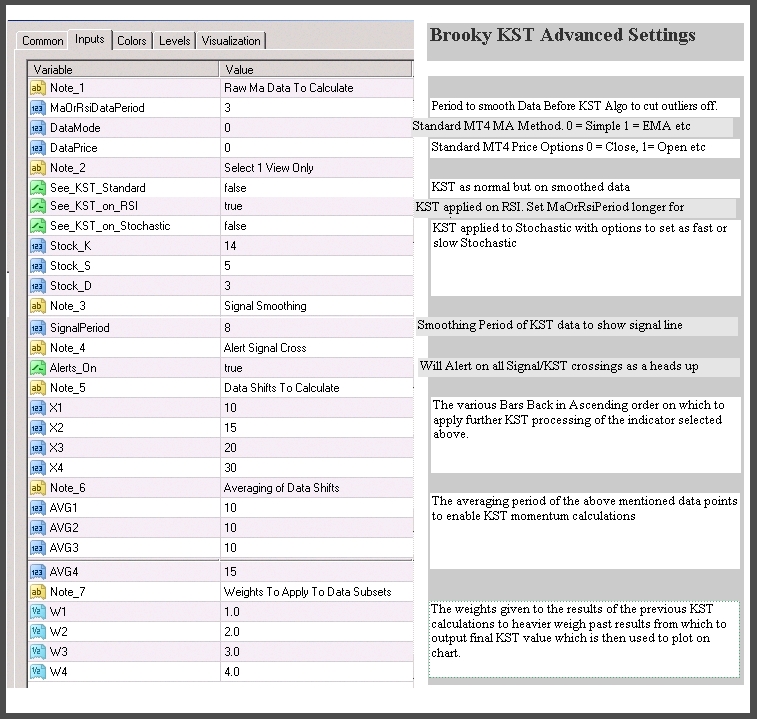This screenshot has width=757, height=719.
Task: Select the AVG4 value 15
Action: point(317,572)
